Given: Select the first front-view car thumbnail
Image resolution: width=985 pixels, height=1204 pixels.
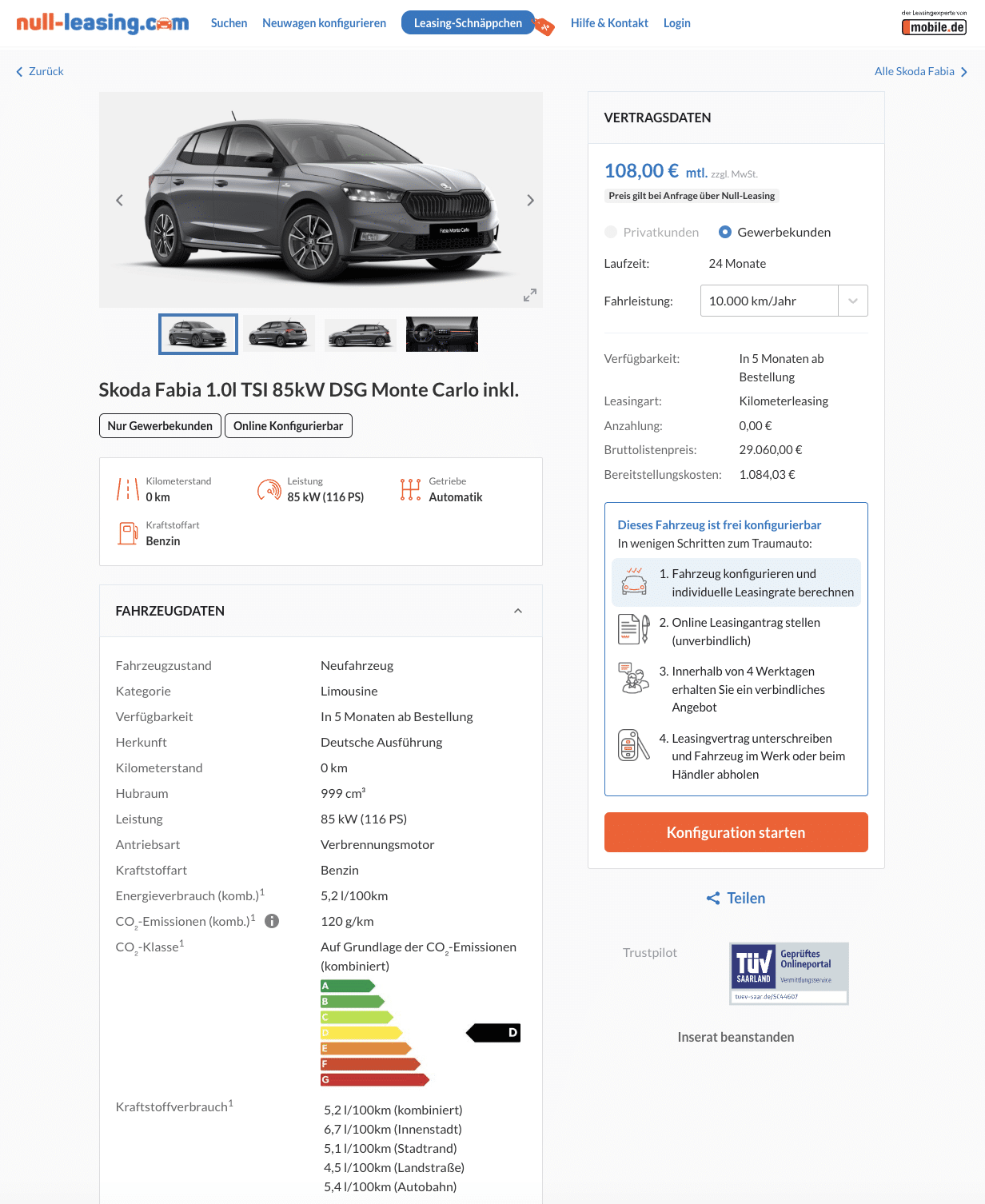Looking at the screenshot, I should (x=198, y=334).
